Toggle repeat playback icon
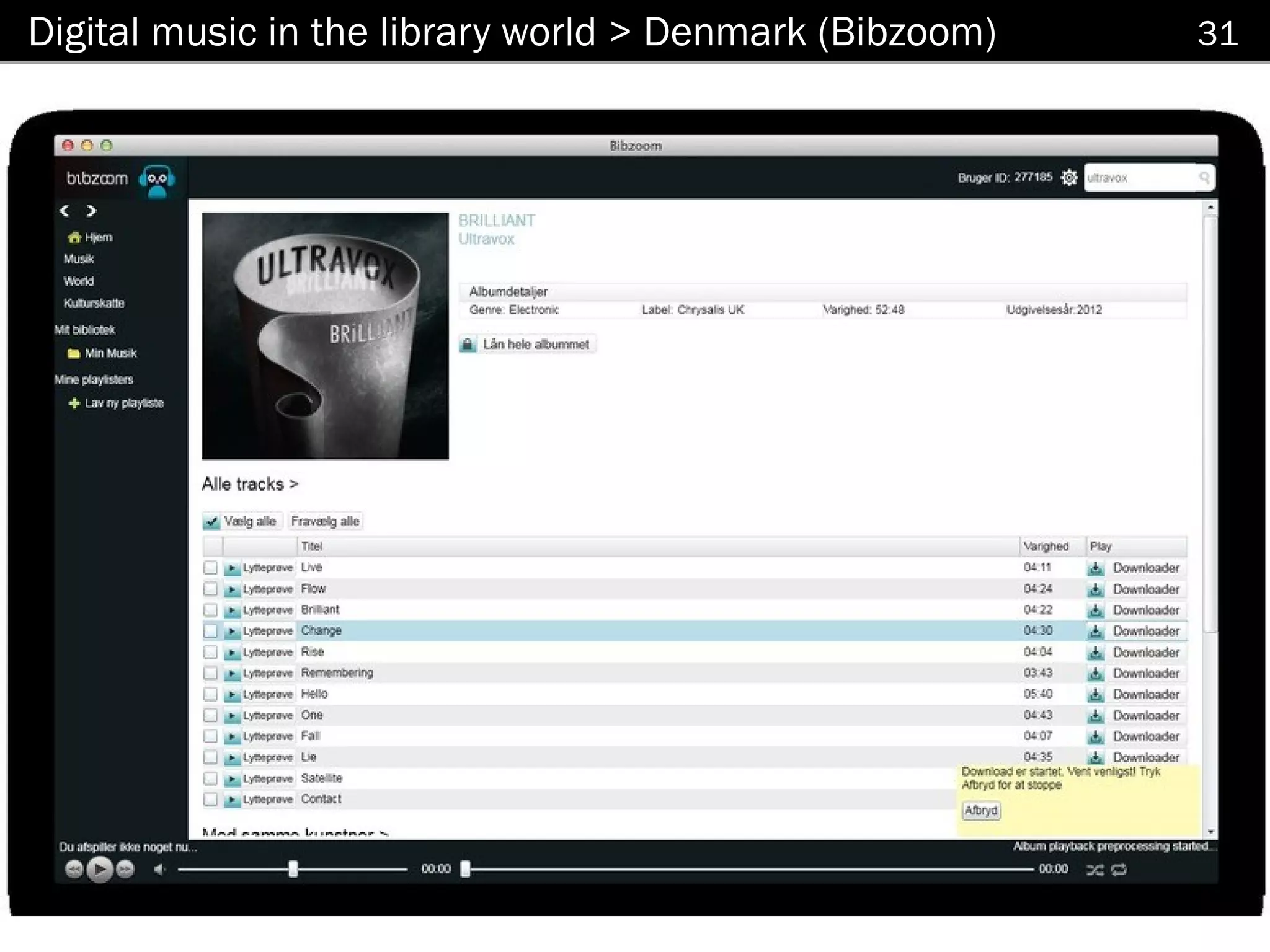Viewport: 1270px width, 952px height. 1119,870
